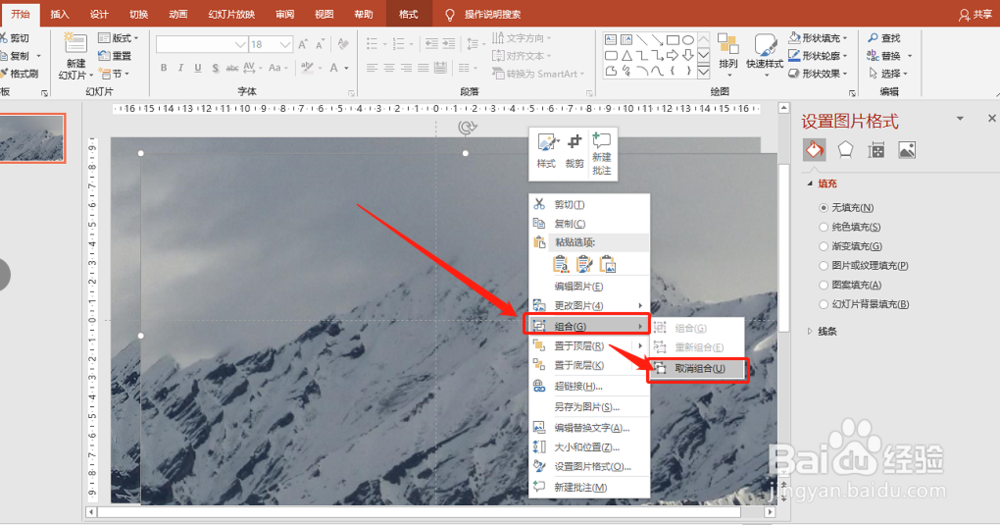
Task: Open the font name dropdown
Action: coord(240,44)
